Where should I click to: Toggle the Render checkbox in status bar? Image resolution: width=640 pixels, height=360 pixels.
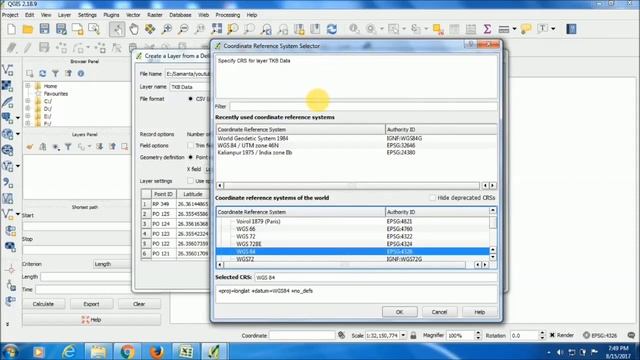tap(552, 335)
